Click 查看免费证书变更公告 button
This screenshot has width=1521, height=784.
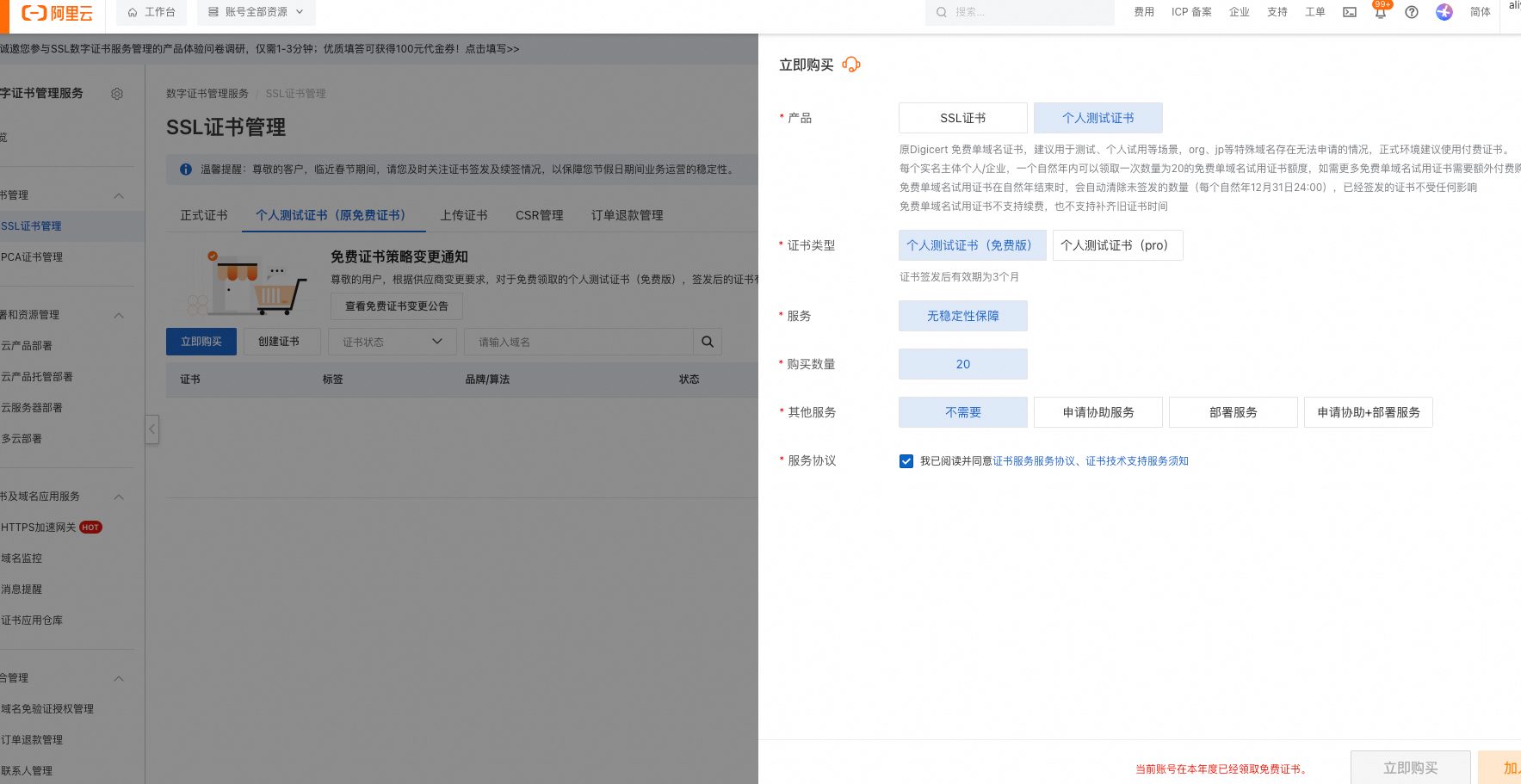(x=397, y=306)
